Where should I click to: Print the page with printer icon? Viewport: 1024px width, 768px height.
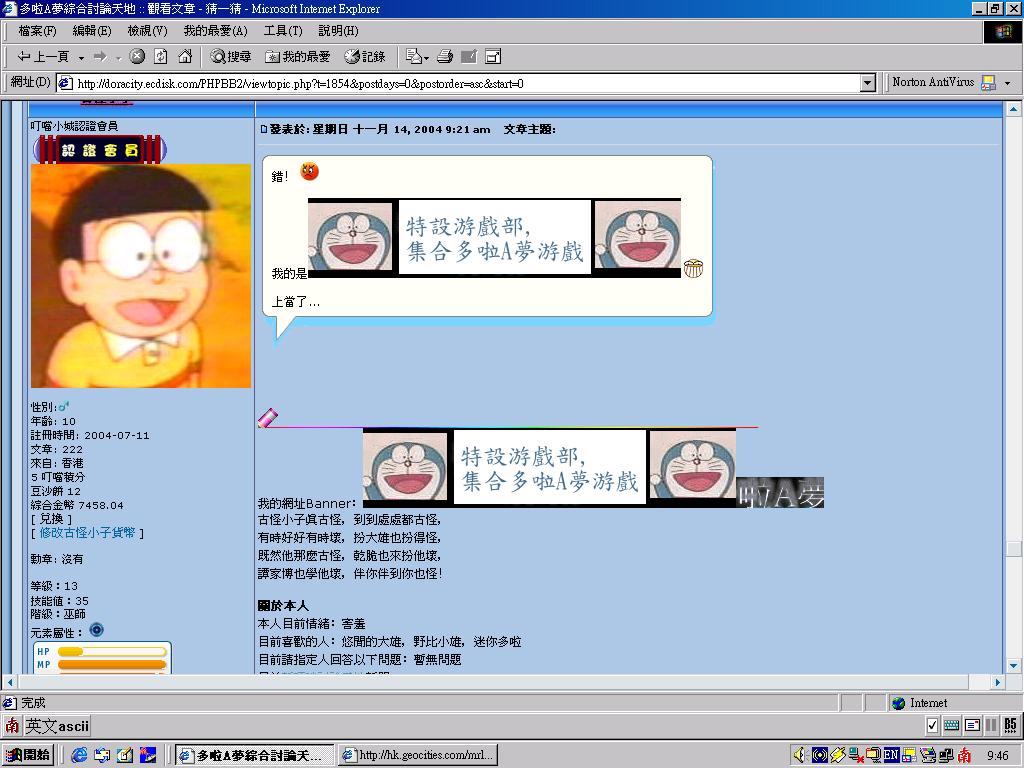click(x=445, y=57)
